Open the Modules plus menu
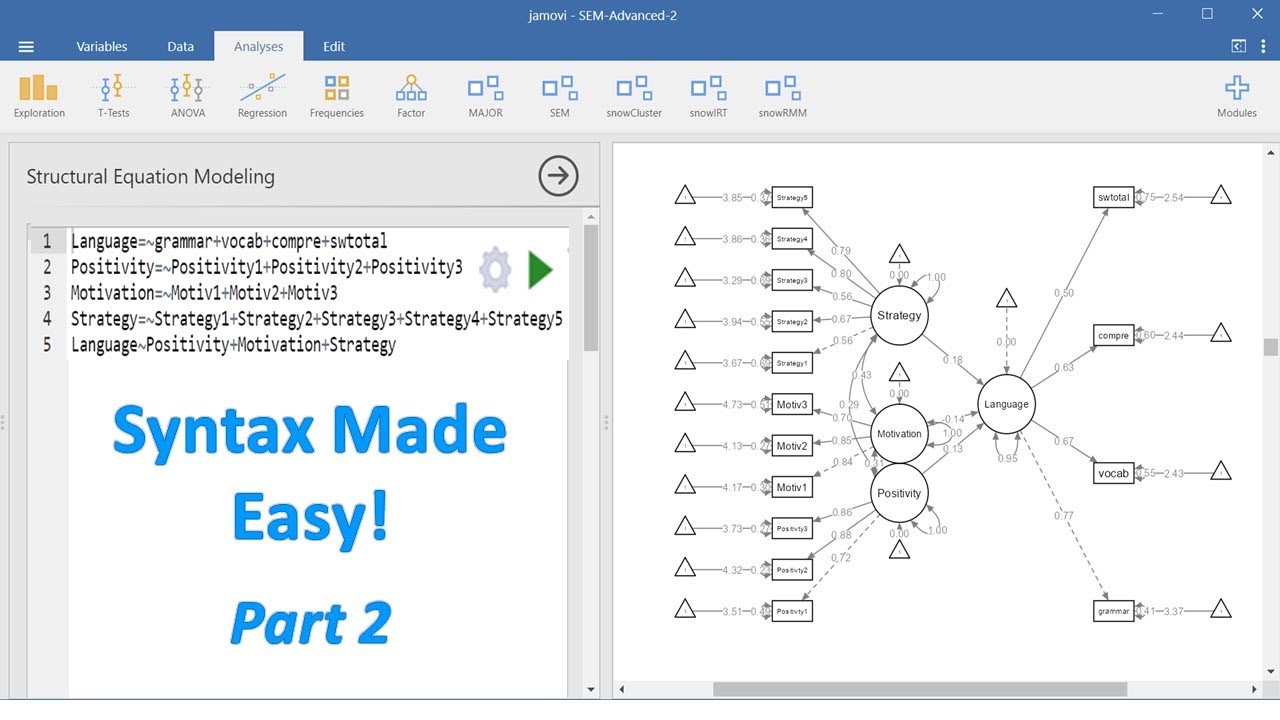 tap(1237, 96)
